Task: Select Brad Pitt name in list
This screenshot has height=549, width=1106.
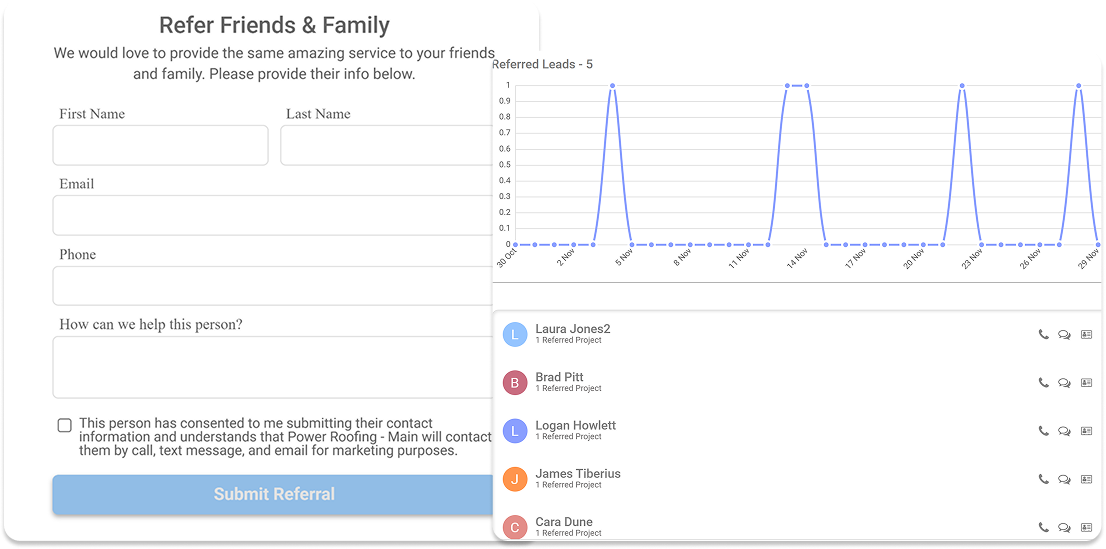Action: pyautogui.click(x=559, y=377)
